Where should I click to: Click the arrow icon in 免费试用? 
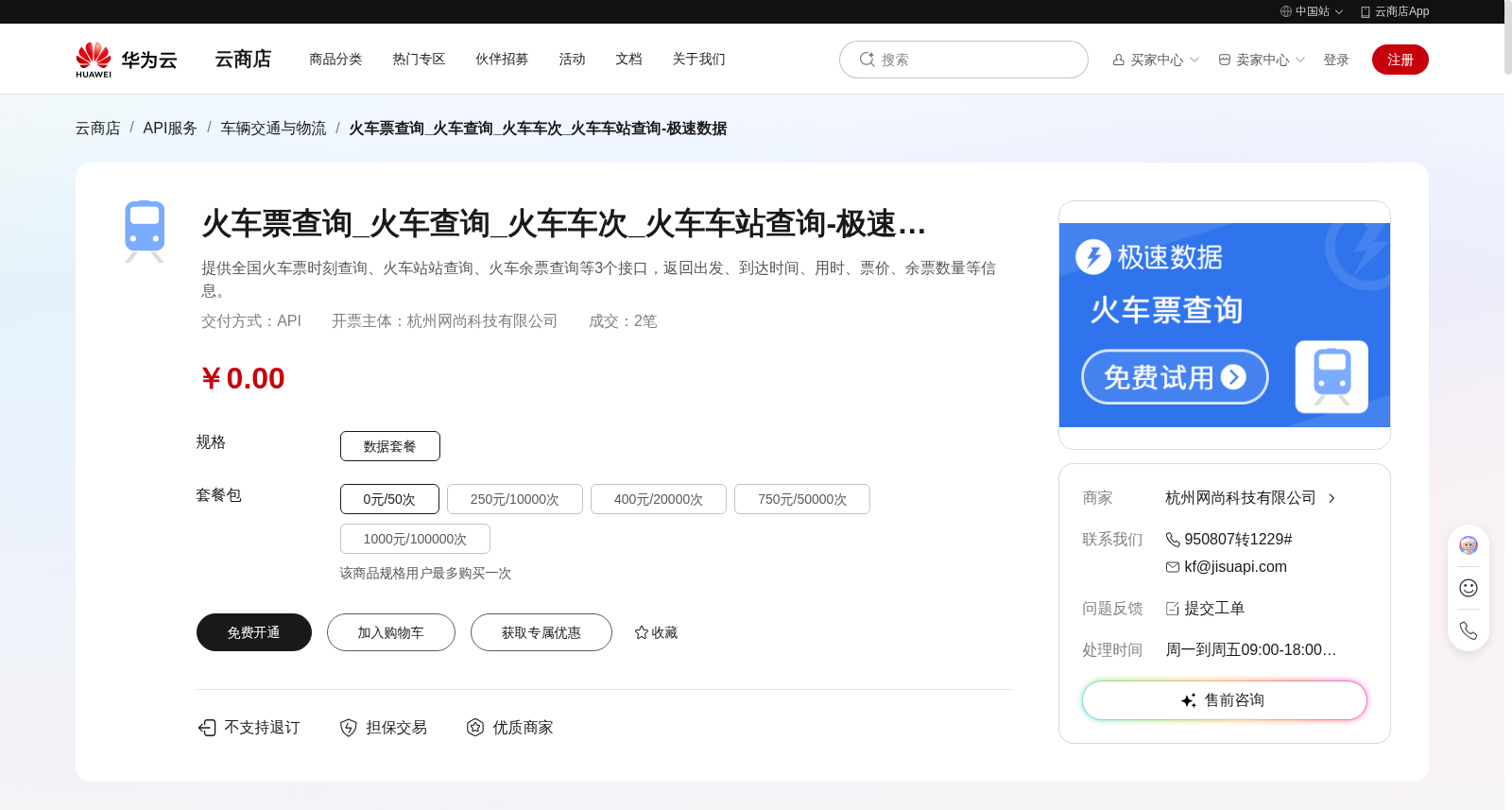click(x=1233, y=377)
